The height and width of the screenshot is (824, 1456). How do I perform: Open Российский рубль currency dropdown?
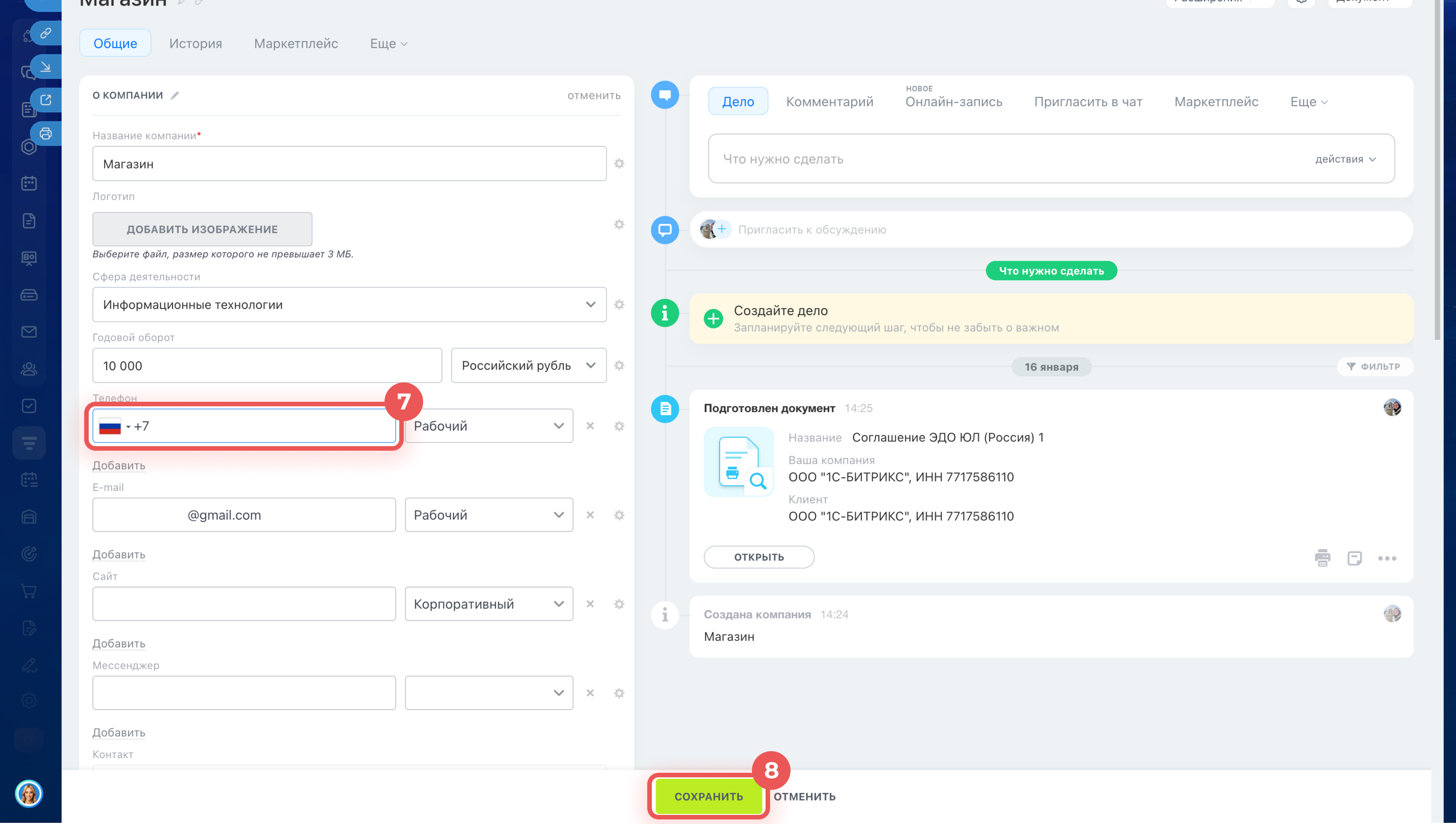click(x=528, y=366)
